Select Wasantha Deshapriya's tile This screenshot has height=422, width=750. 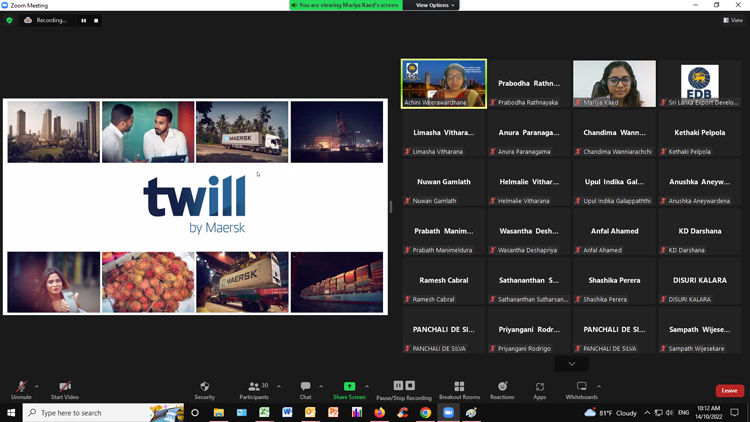(529, 232)
